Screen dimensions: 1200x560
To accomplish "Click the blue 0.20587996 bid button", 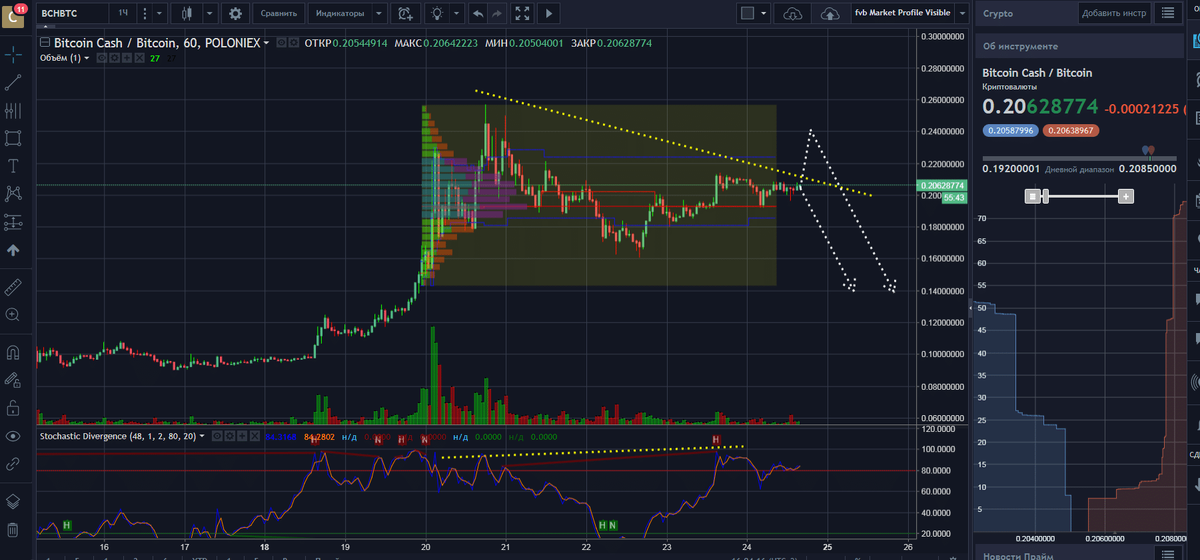I will click(x=1009, y=130).
